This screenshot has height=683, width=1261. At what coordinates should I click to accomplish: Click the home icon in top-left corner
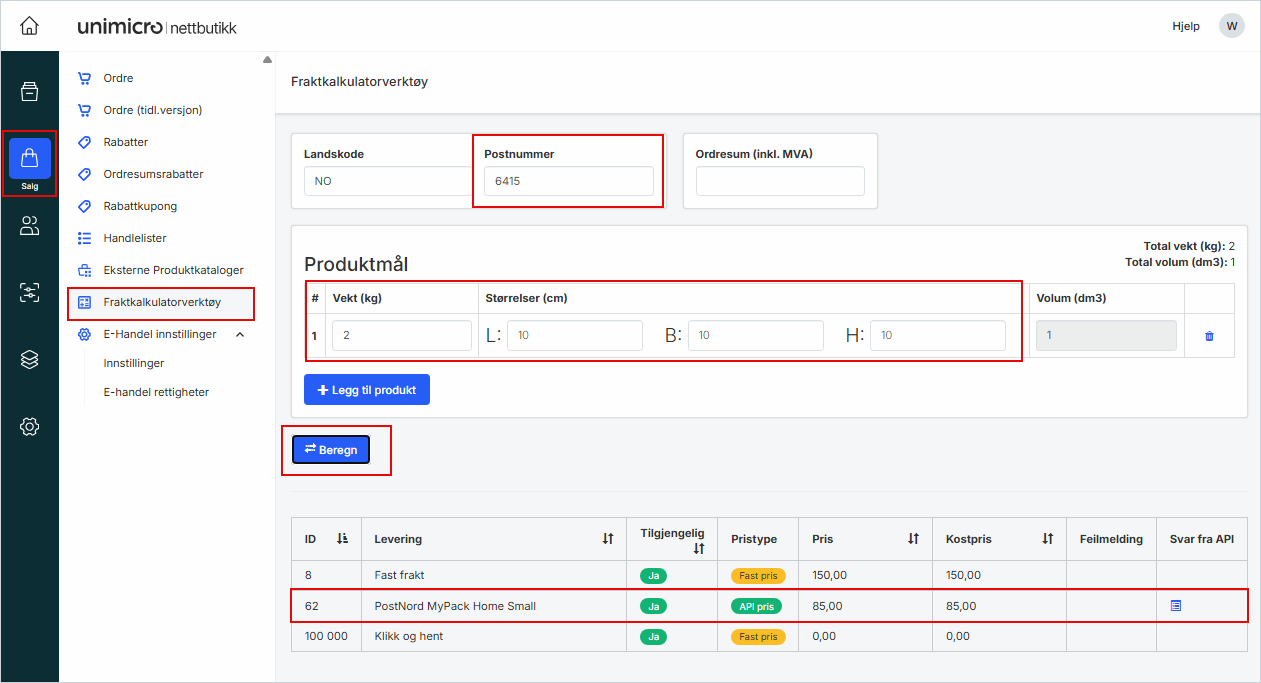[29, 26]
